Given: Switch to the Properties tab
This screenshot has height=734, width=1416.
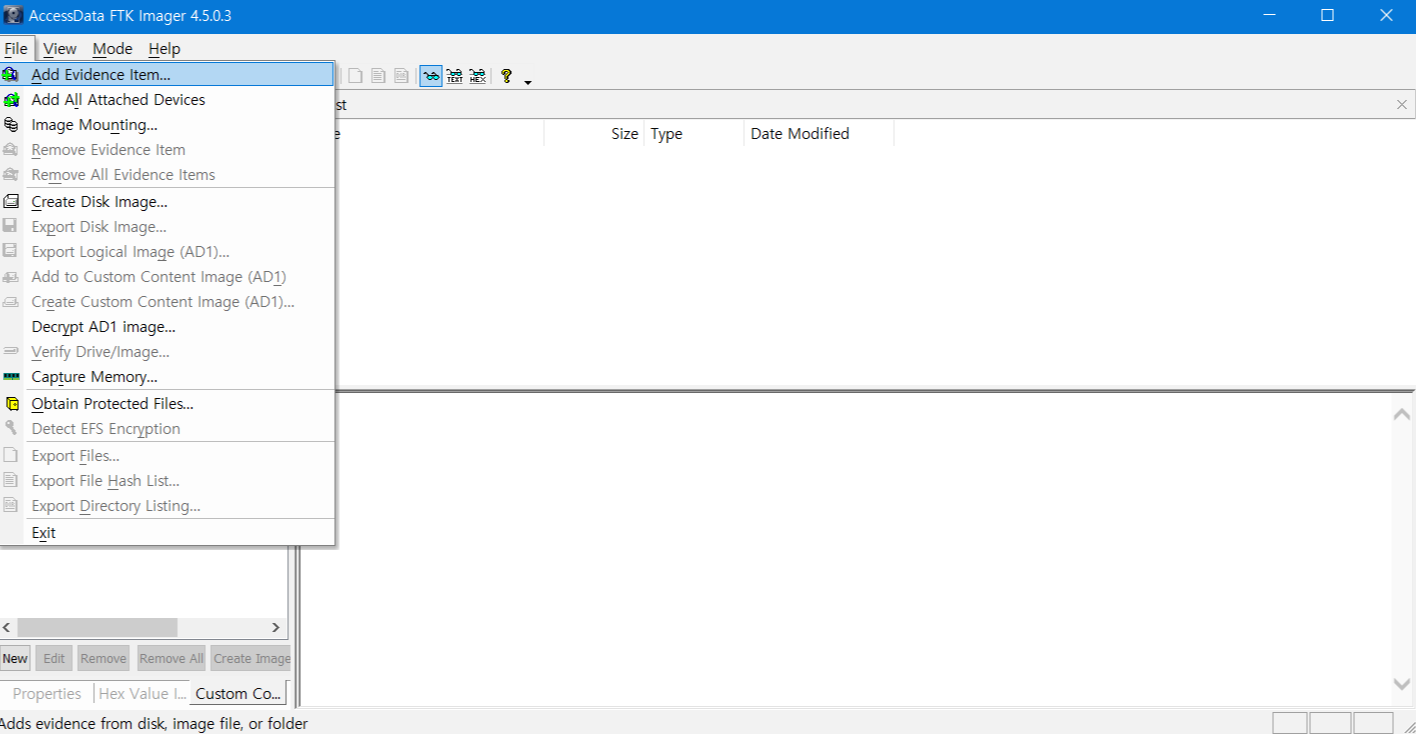Looking at the screenshot, I should coord(47,693).
